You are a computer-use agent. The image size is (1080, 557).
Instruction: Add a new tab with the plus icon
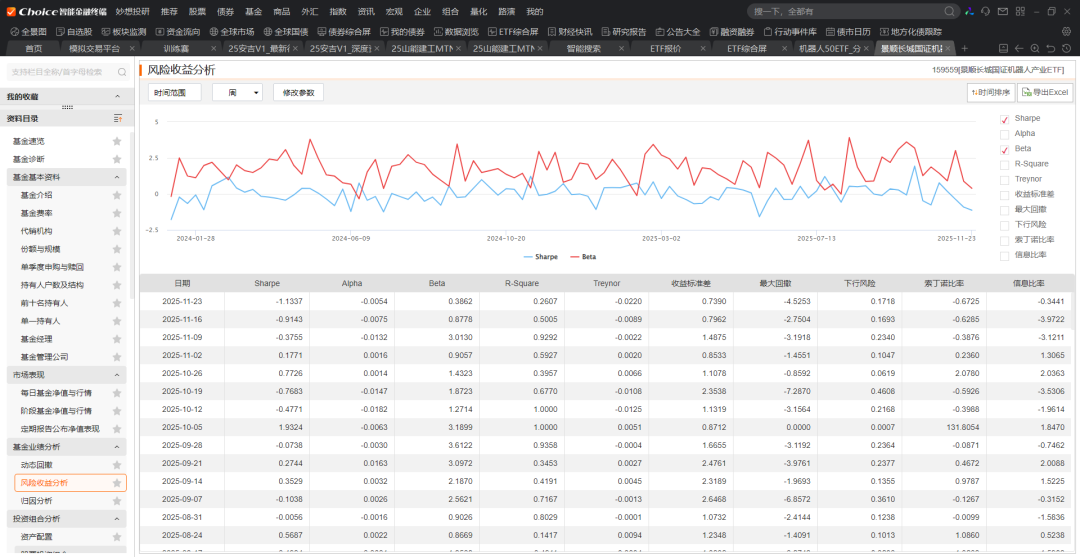tap(965, 48)
